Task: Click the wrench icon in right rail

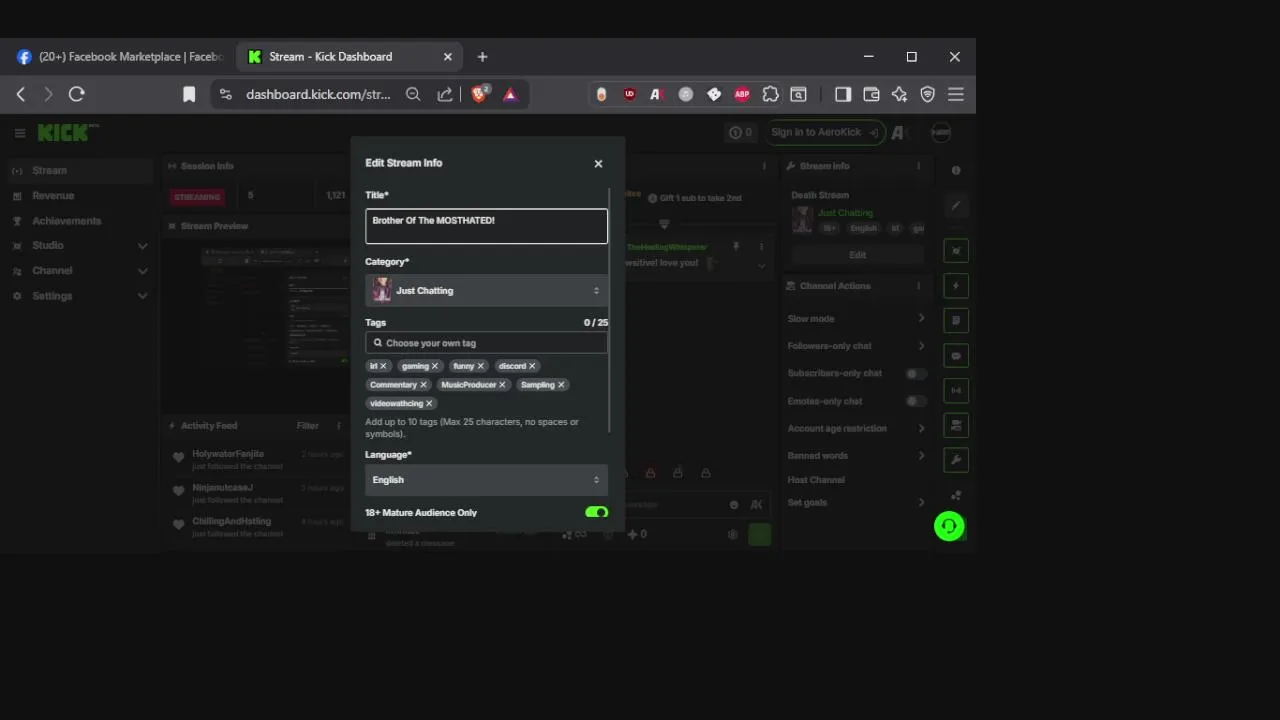Action: (956, 460)
